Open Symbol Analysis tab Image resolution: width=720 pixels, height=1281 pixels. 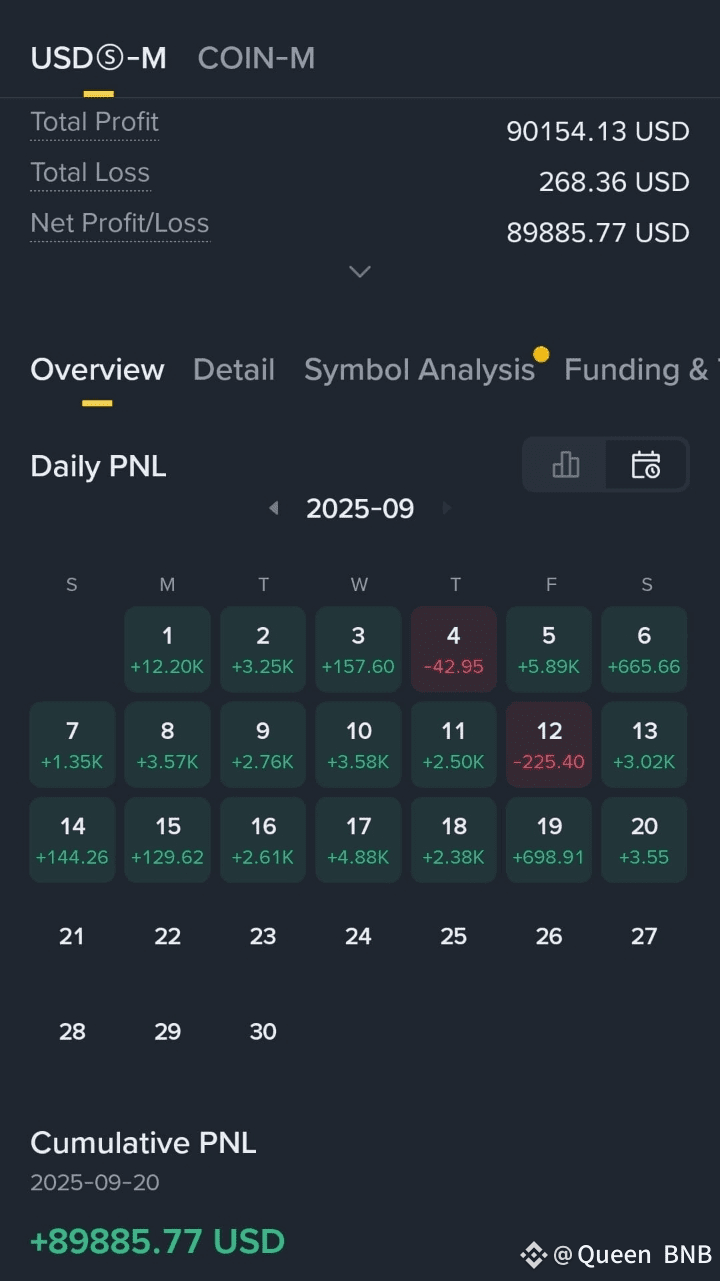[420, 370]
